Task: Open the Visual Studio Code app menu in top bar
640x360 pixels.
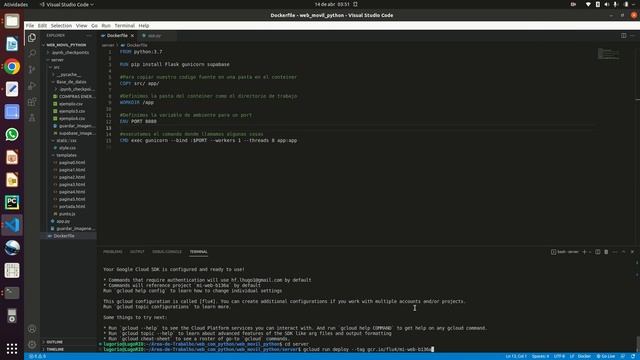Action: click(67, 4)
